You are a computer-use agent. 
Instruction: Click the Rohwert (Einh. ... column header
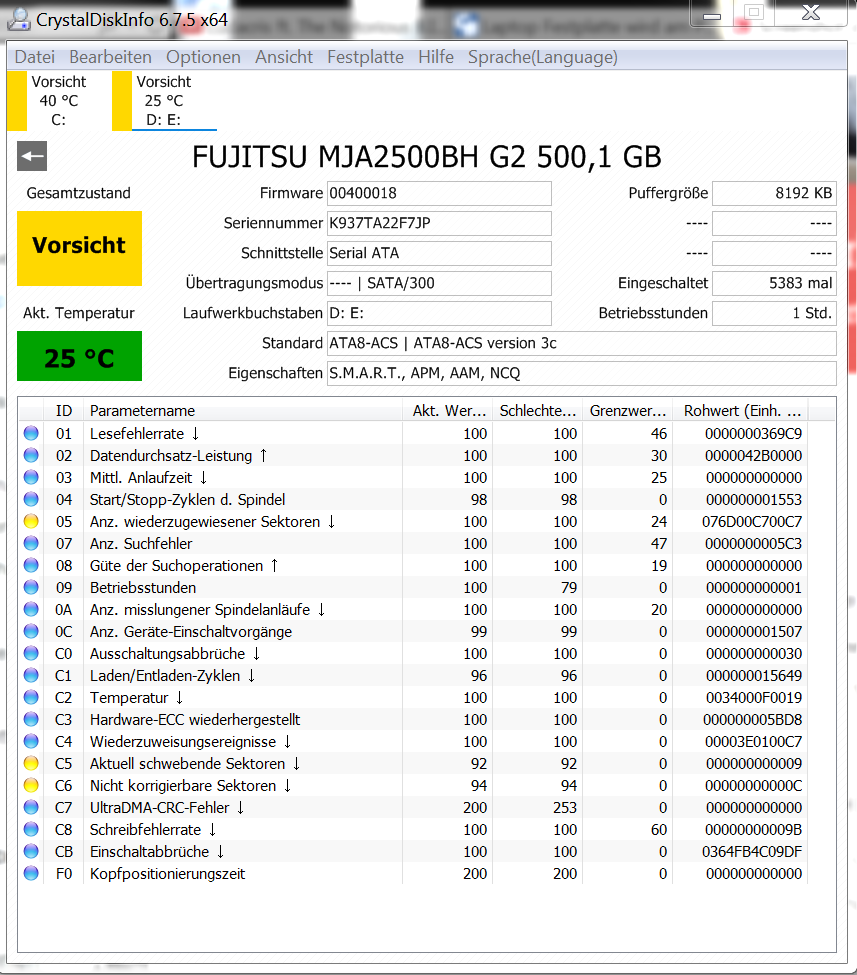[741, 410]
